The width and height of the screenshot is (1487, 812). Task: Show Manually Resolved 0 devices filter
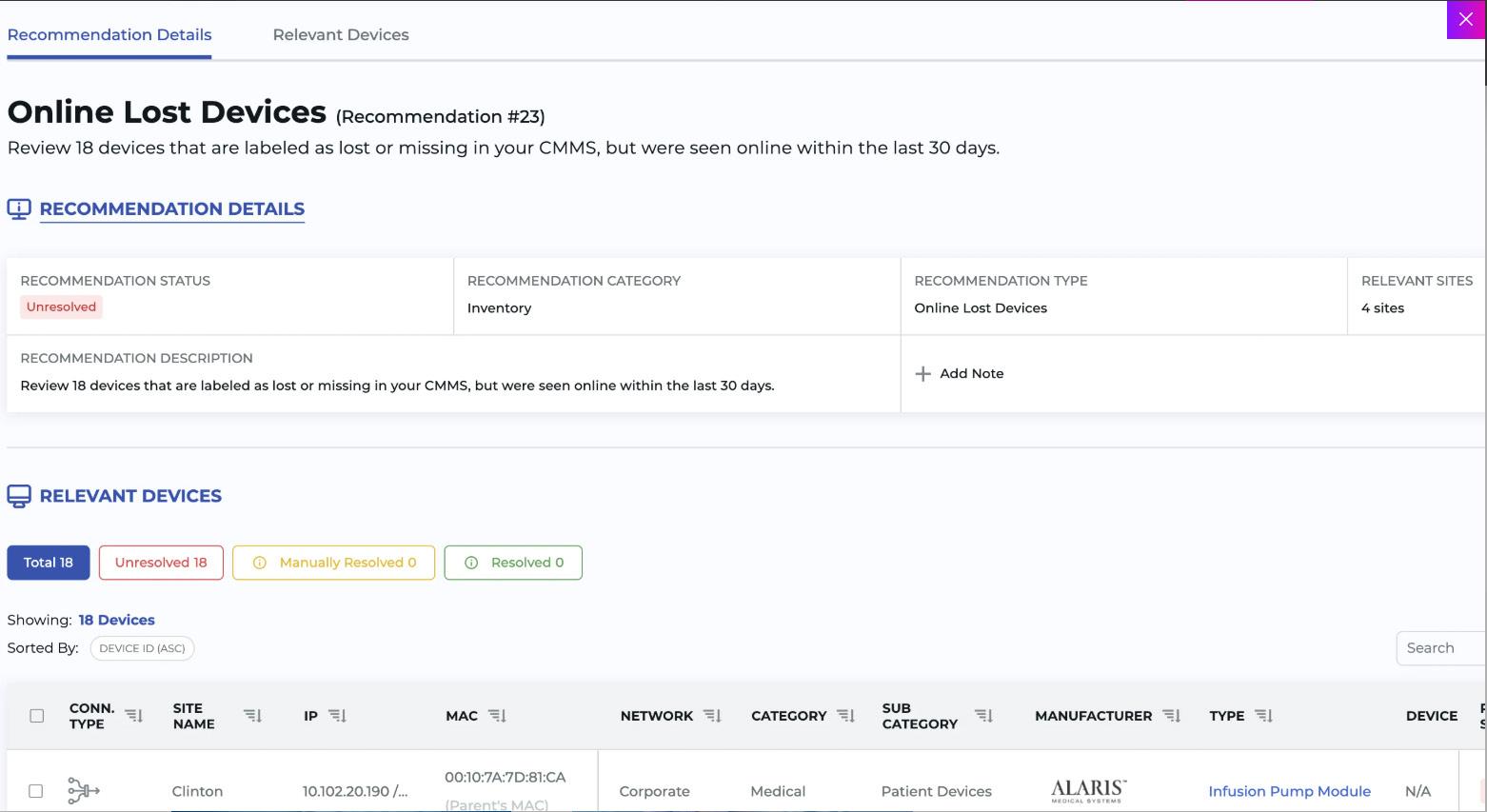coord(334,563)
